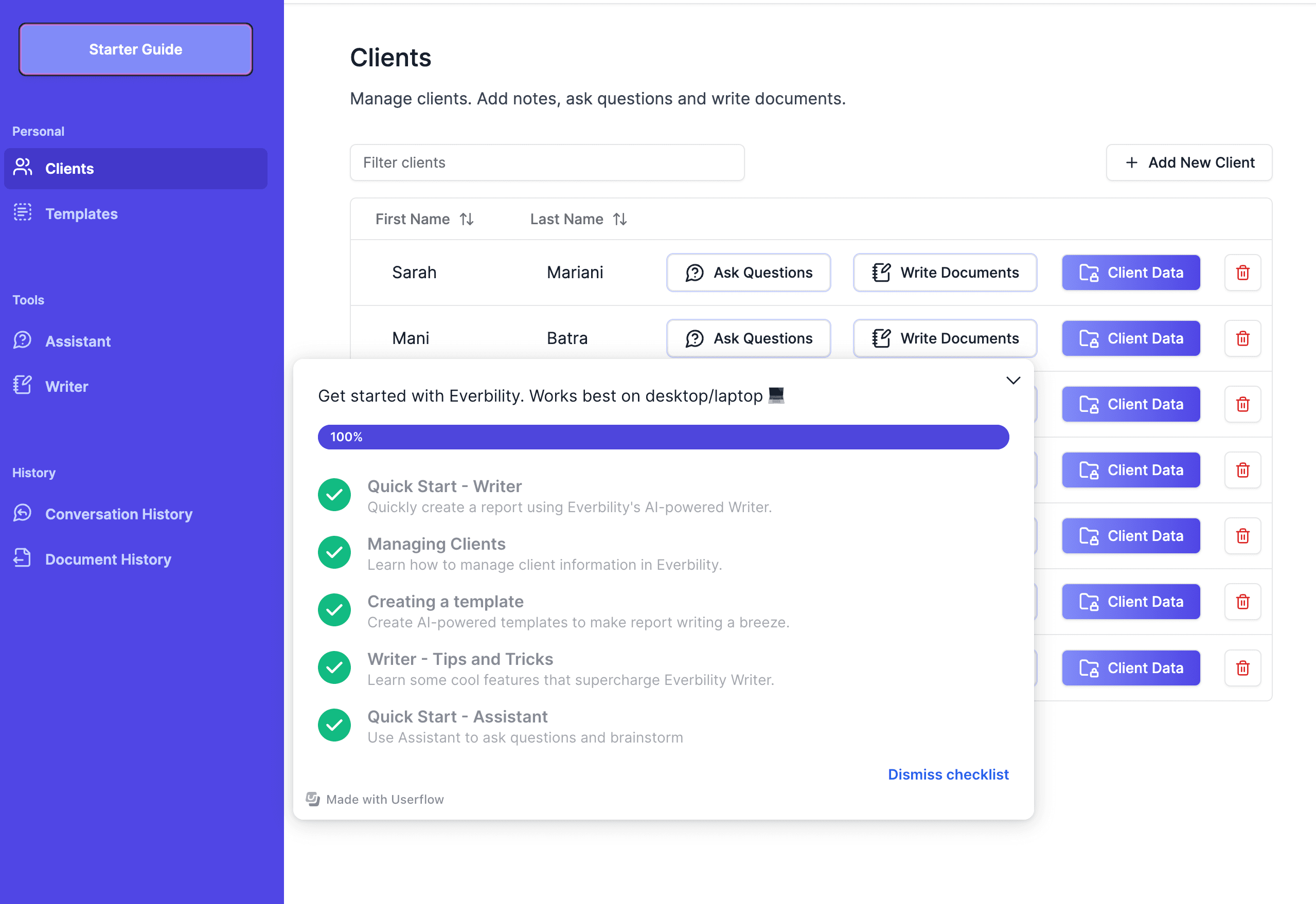Screen dimensions: 1316x904
Task: Click Add New Client button
Action: (1188, 162)
